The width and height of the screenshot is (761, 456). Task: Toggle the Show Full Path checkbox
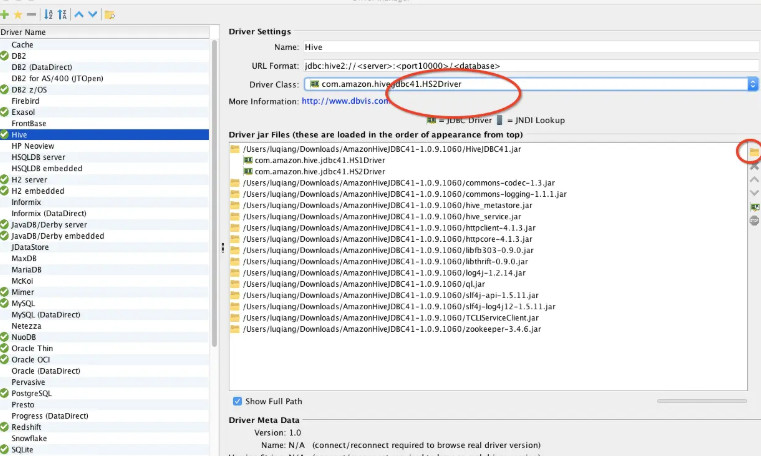click(237, 401)
